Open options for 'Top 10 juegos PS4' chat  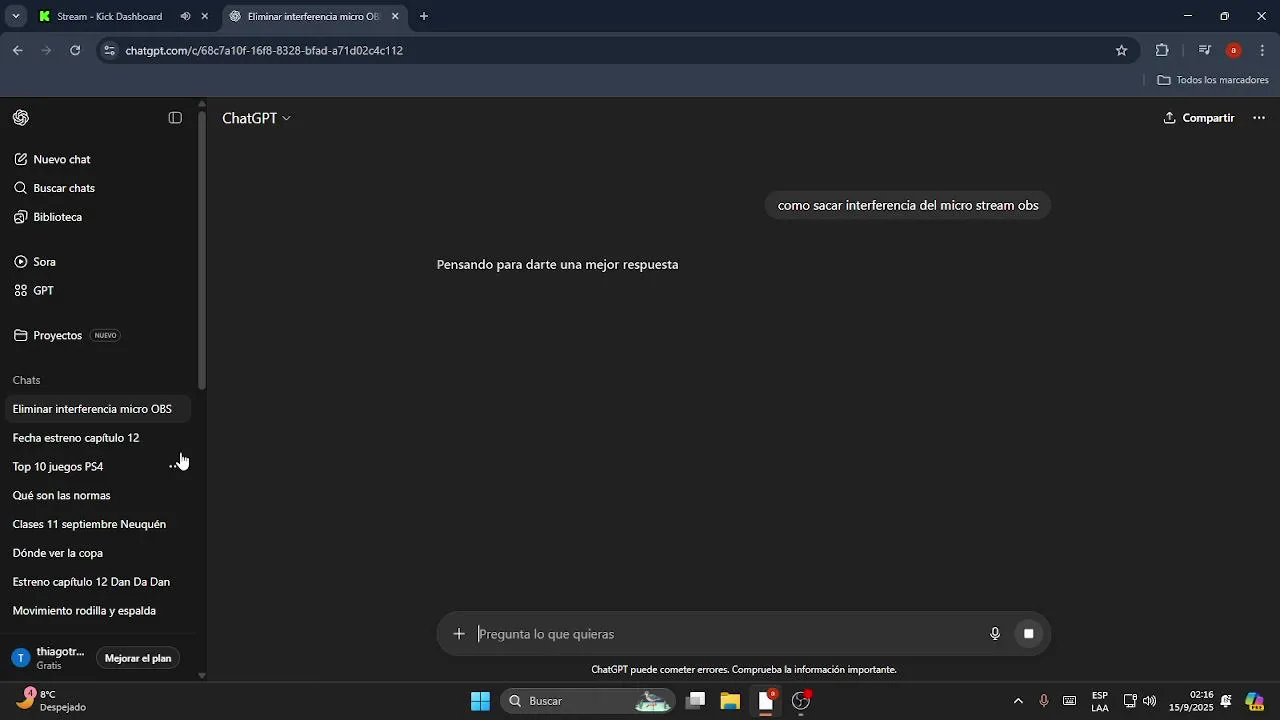tap(176, 467)
